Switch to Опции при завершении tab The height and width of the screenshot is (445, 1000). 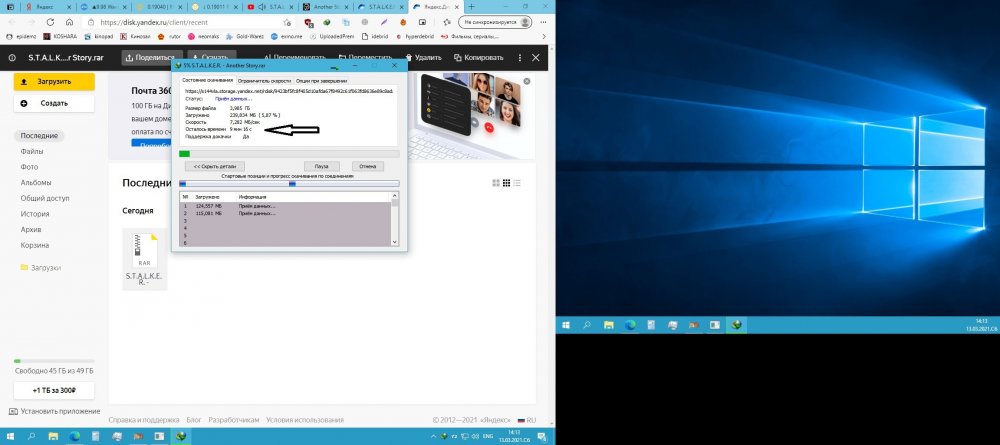[x=322, y=79]
